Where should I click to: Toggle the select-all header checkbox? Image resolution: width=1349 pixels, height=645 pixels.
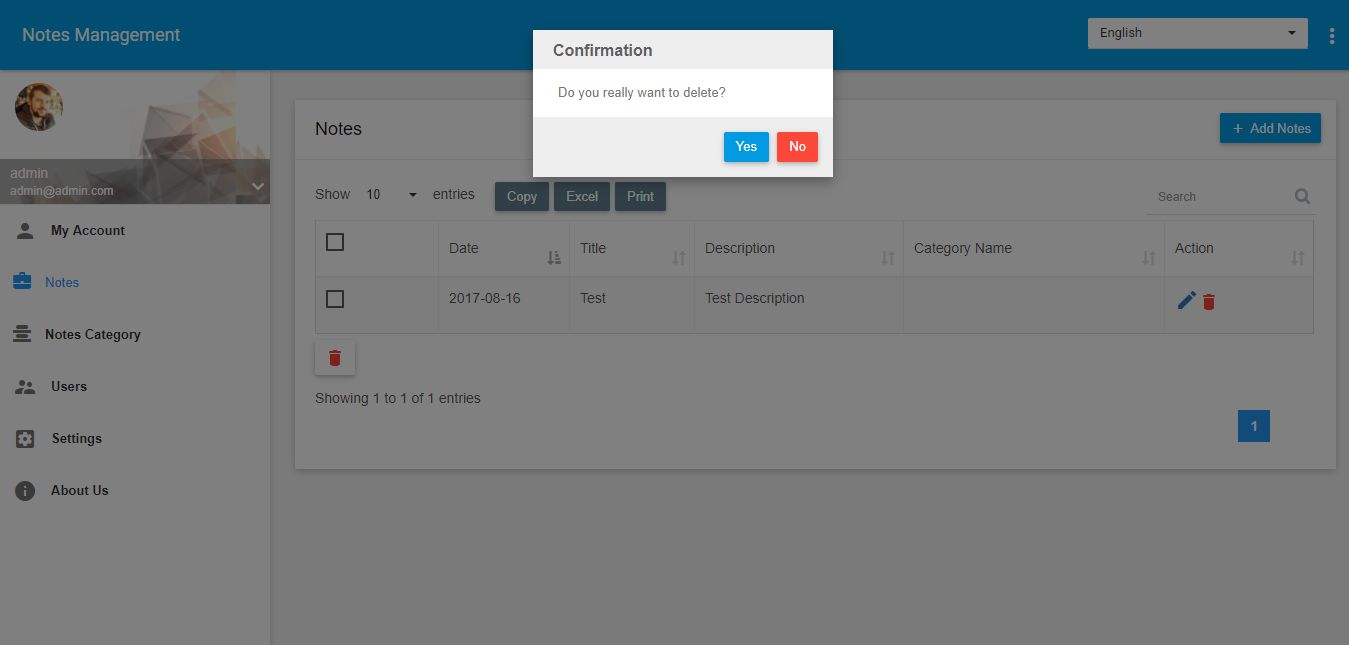[x=335, y=242]
